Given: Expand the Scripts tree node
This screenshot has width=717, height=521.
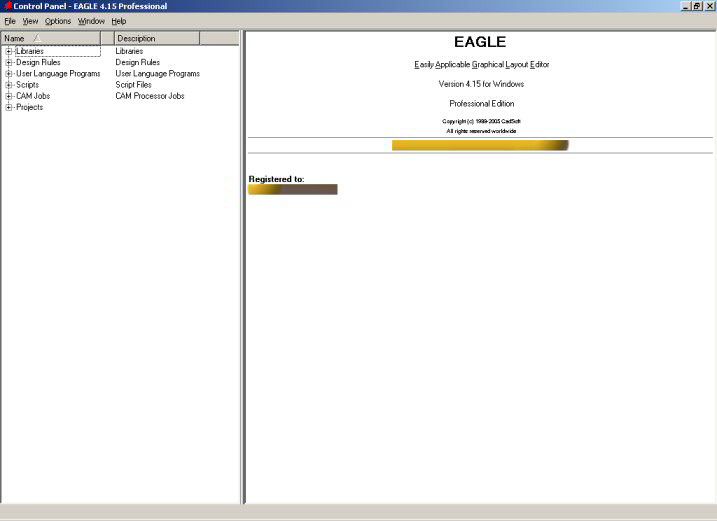Looking at the screenshot, I should click(x=9, y=85).
